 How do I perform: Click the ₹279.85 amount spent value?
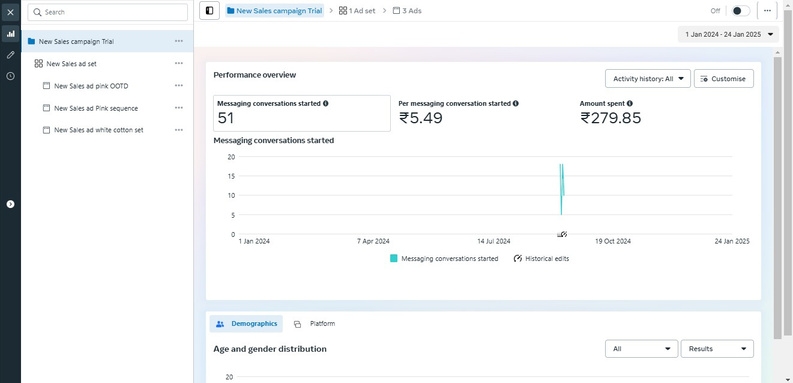click(x=610, y=118)
